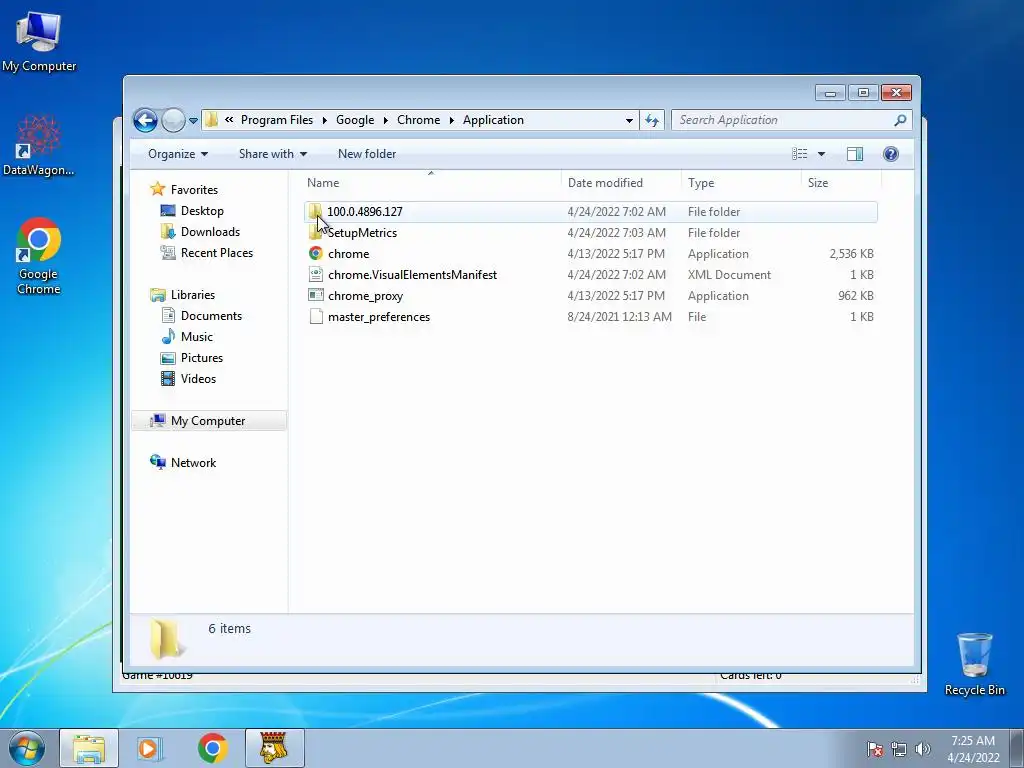Select Network in navigation pane
This screenshot has height=768, width=1024.
(x=193, y=462)
